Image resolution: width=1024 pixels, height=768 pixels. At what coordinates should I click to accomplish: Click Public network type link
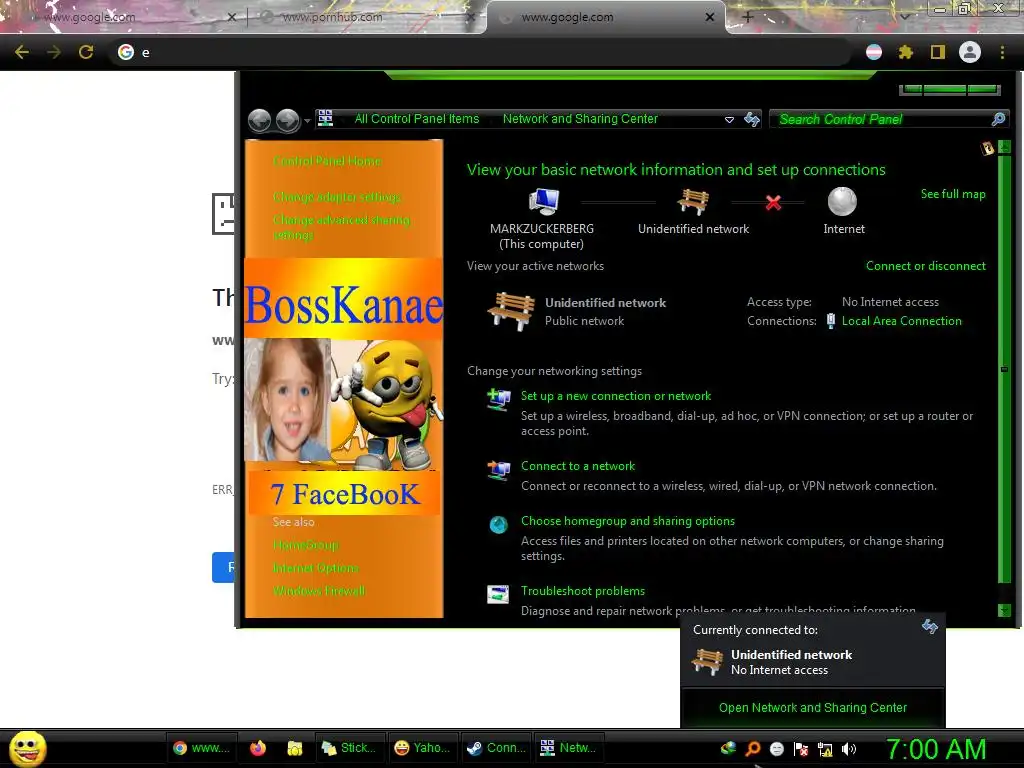584,321
